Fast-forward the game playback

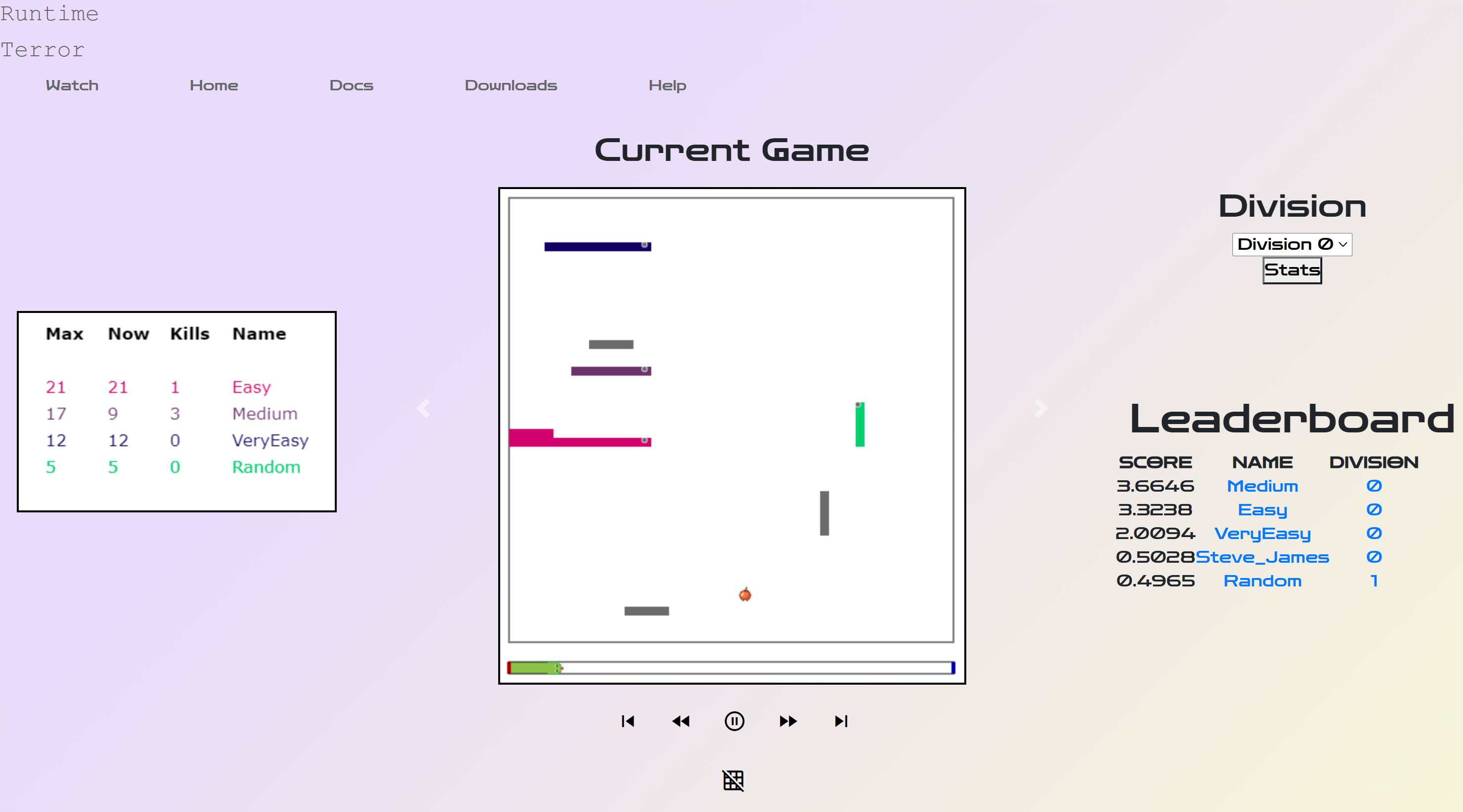(x=788, y=721)
